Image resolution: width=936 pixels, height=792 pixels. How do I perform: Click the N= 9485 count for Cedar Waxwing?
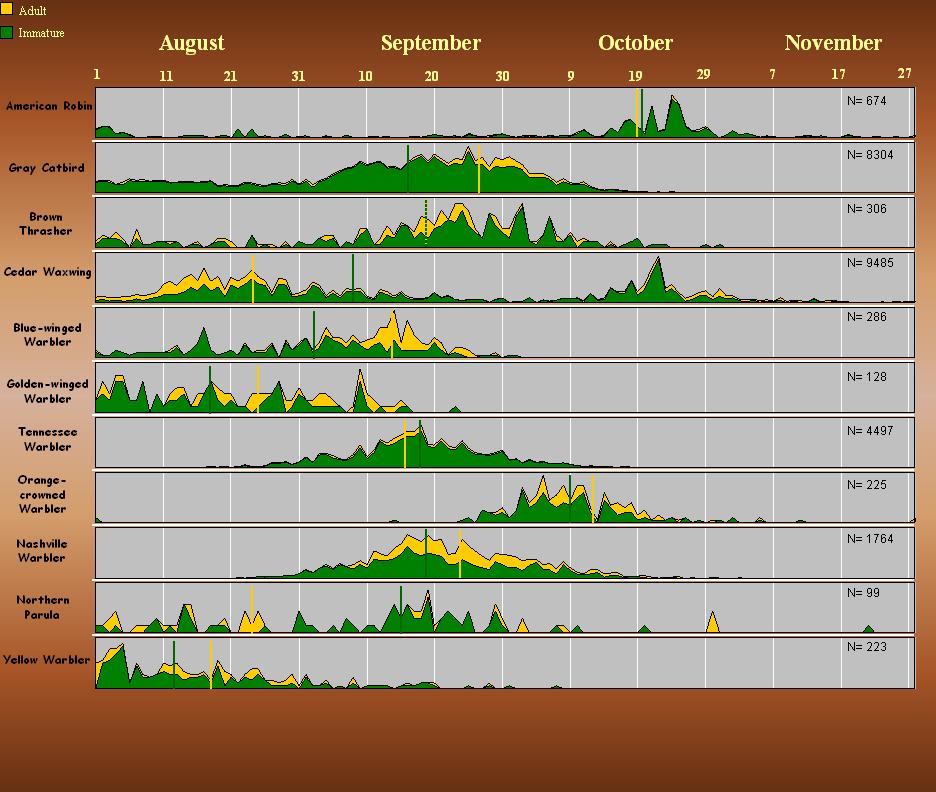pyautogui.click(x=865, y=263)
